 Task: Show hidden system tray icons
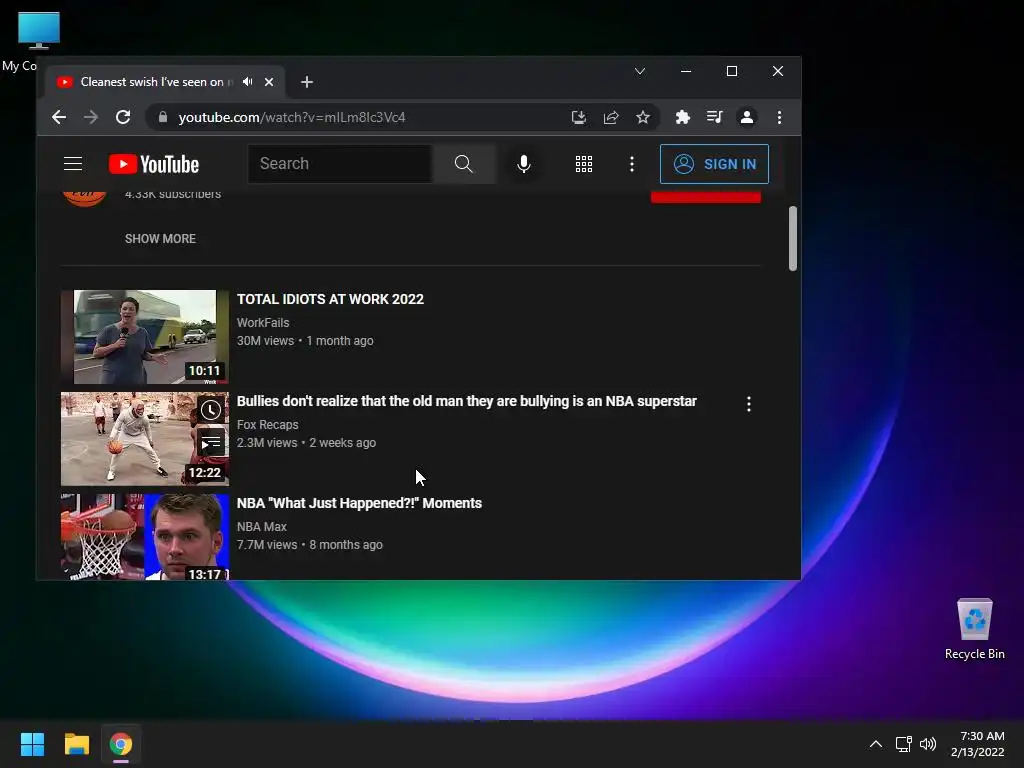pos(876,744)
